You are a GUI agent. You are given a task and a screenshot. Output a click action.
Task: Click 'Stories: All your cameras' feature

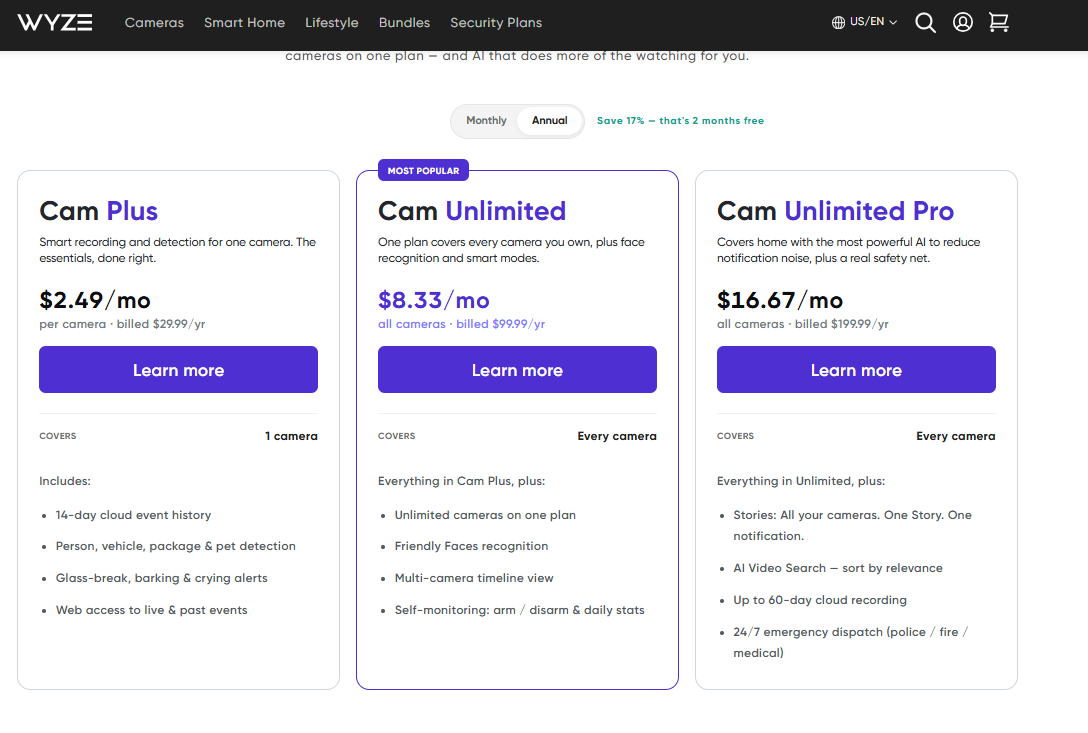(852, 525)
